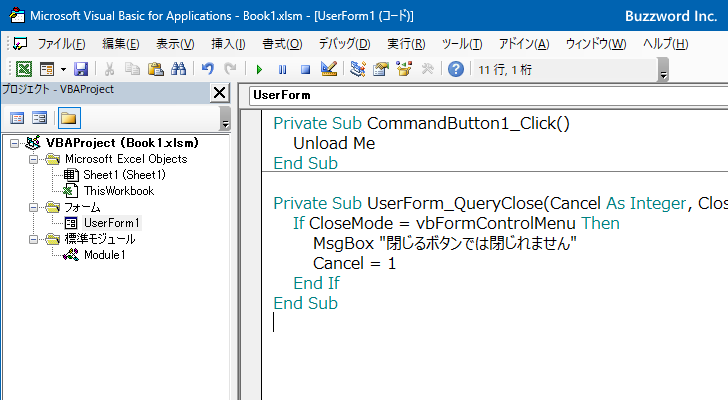The image size is (728, 400).
Task: Click the 'Unload Me' code line
Action: pyautogui.click(x=334, y=143)
